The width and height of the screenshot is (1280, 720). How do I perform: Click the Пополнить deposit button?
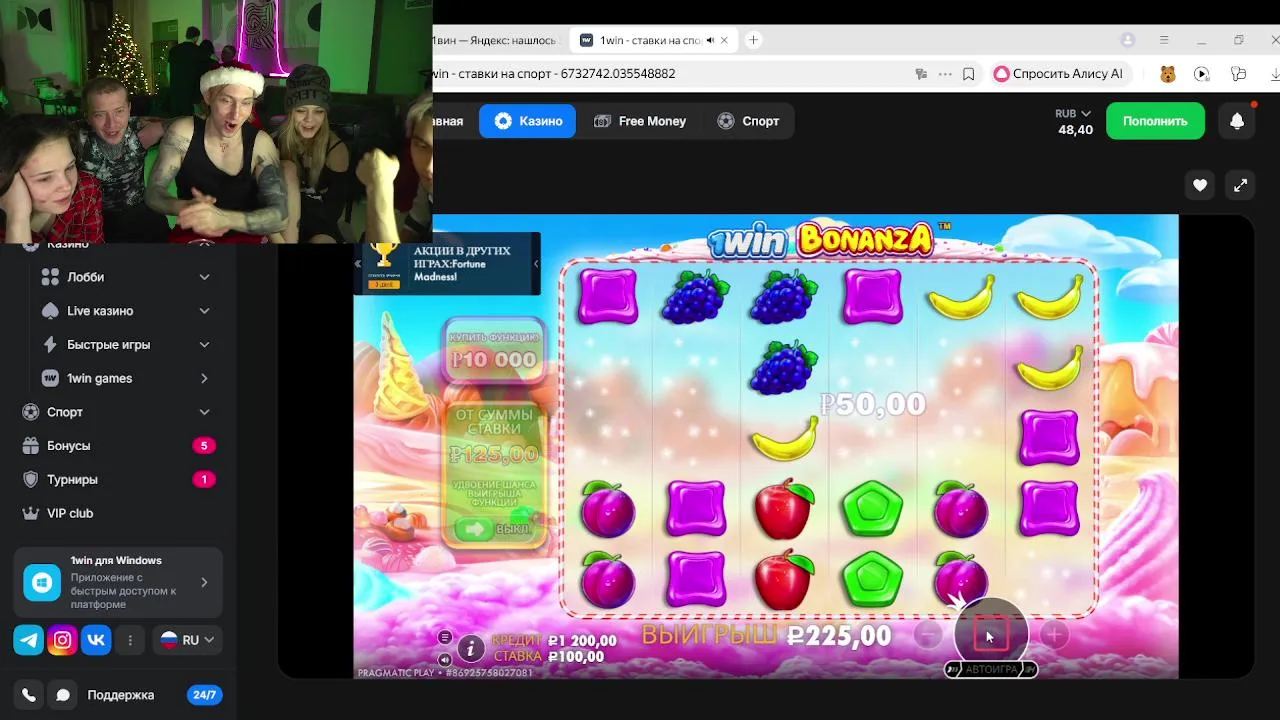(1155, 121)
